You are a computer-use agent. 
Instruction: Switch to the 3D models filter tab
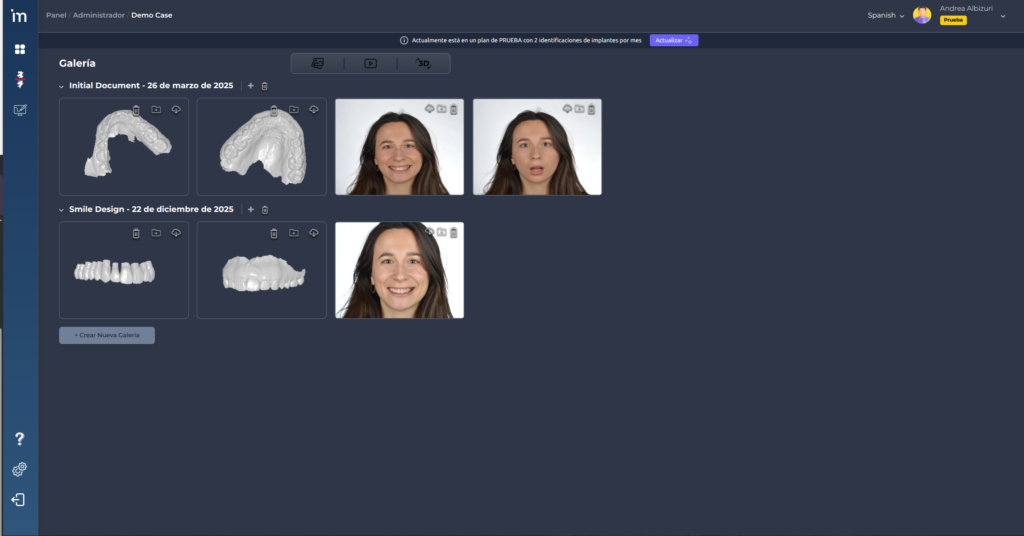[x=423, y=63]
